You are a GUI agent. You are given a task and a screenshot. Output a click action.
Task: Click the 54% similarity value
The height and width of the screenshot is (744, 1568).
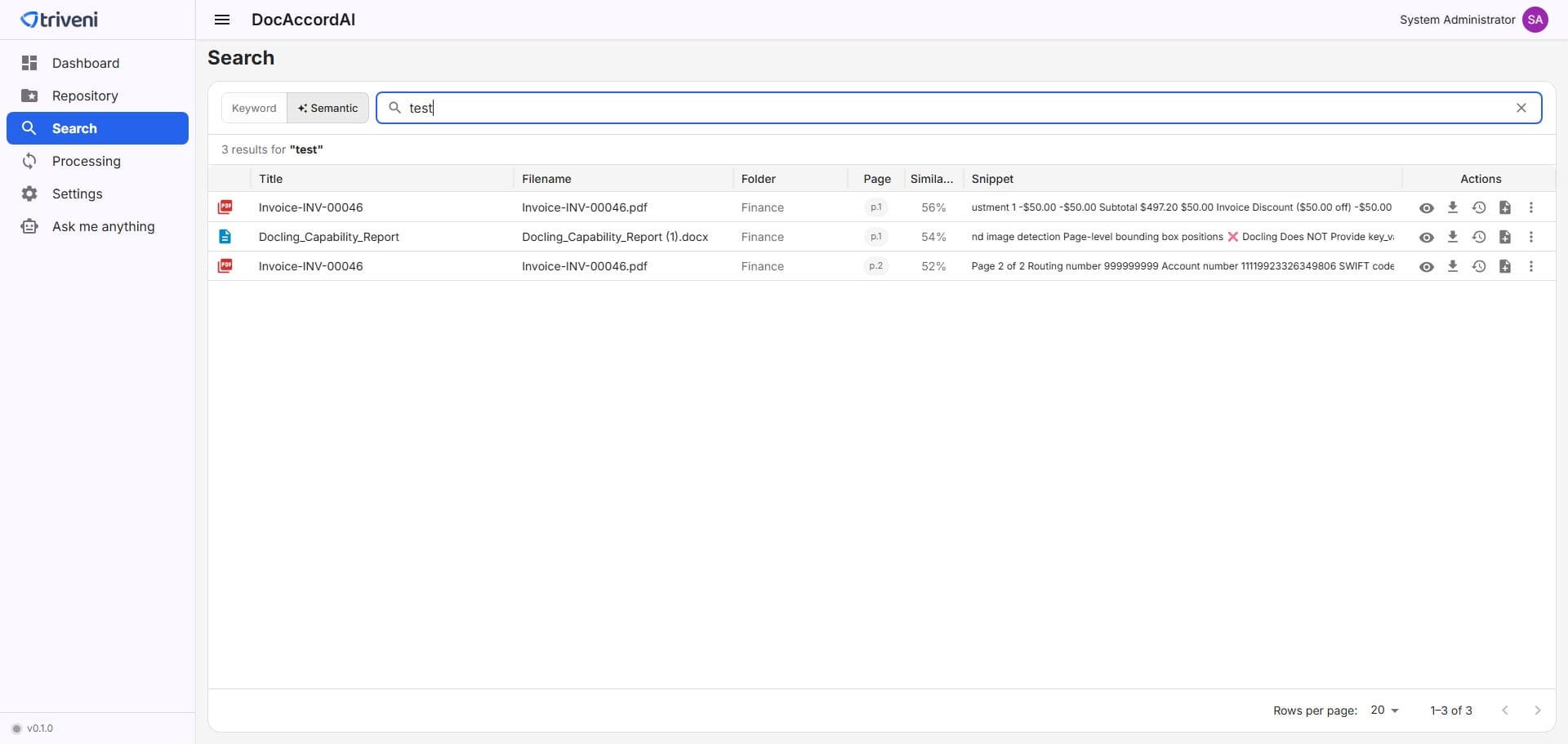tap(933, 237)
